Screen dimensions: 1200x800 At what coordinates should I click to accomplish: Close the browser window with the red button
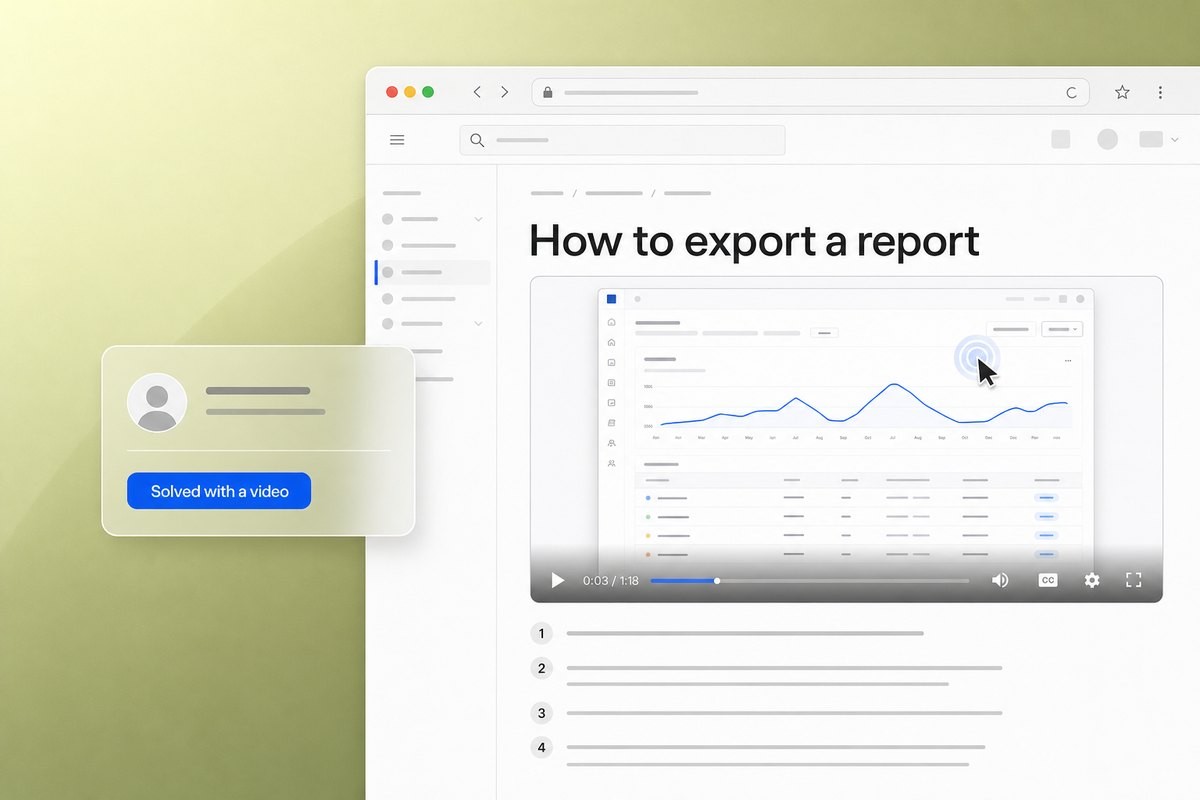391,92
